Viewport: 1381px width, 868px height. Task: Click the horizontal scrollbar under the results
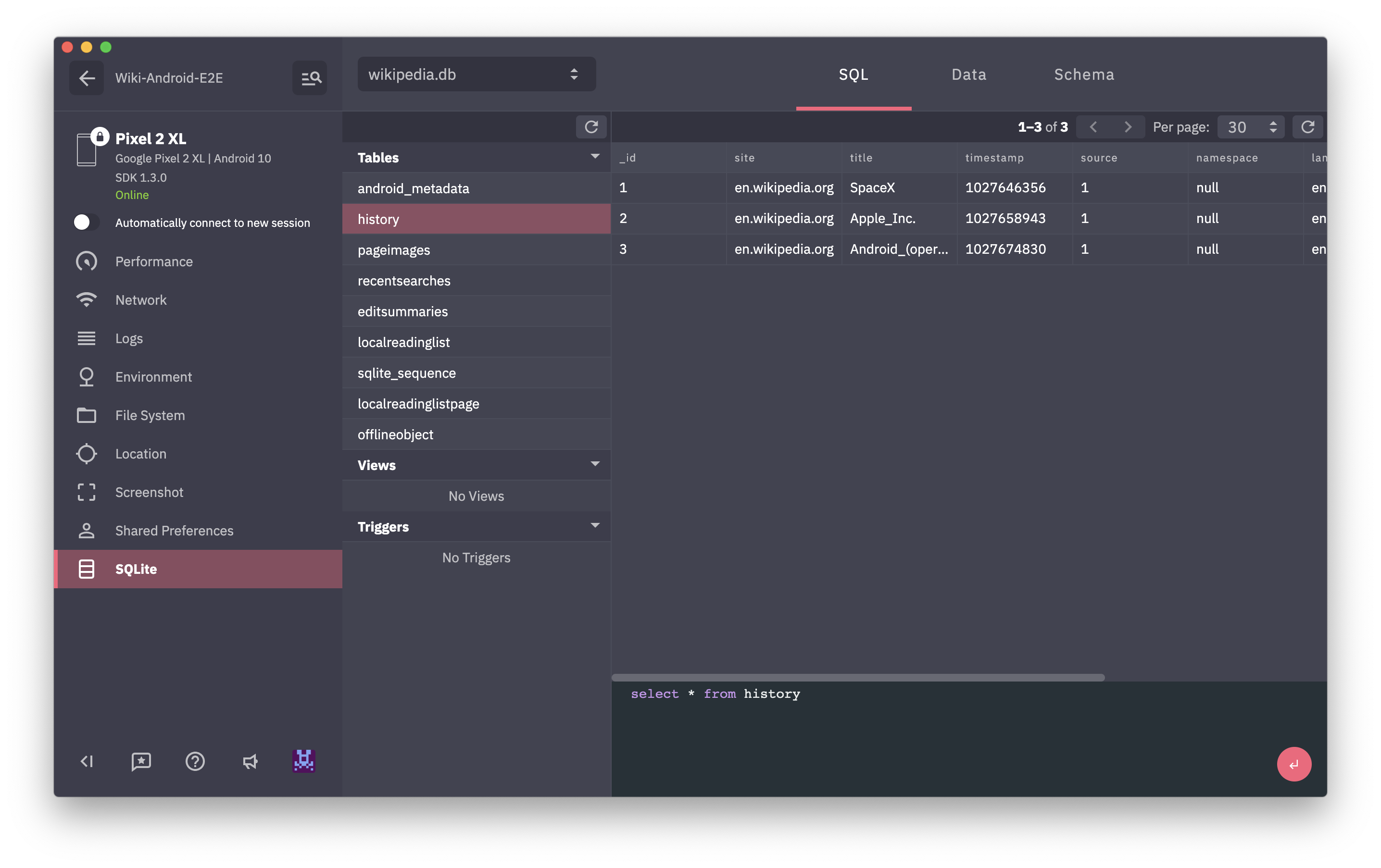pos(857,678)
